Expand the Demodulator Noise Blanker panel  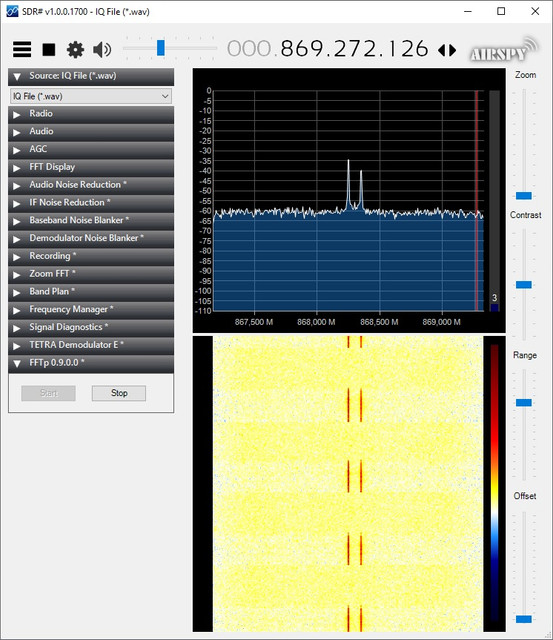pos(91,238)
